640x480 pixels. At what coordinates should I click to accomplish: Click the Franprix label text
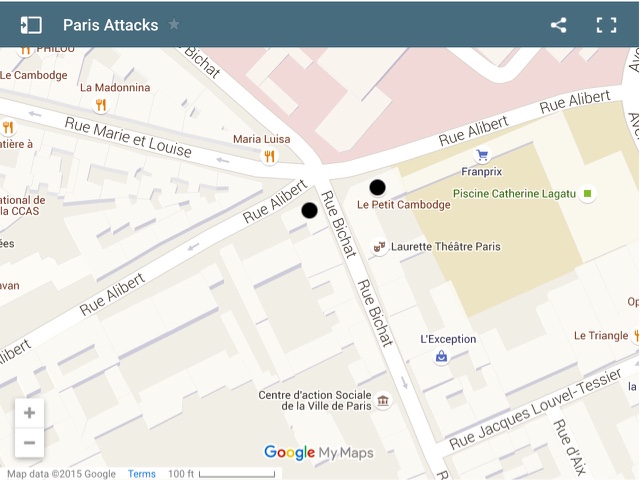tap(482, 171)
